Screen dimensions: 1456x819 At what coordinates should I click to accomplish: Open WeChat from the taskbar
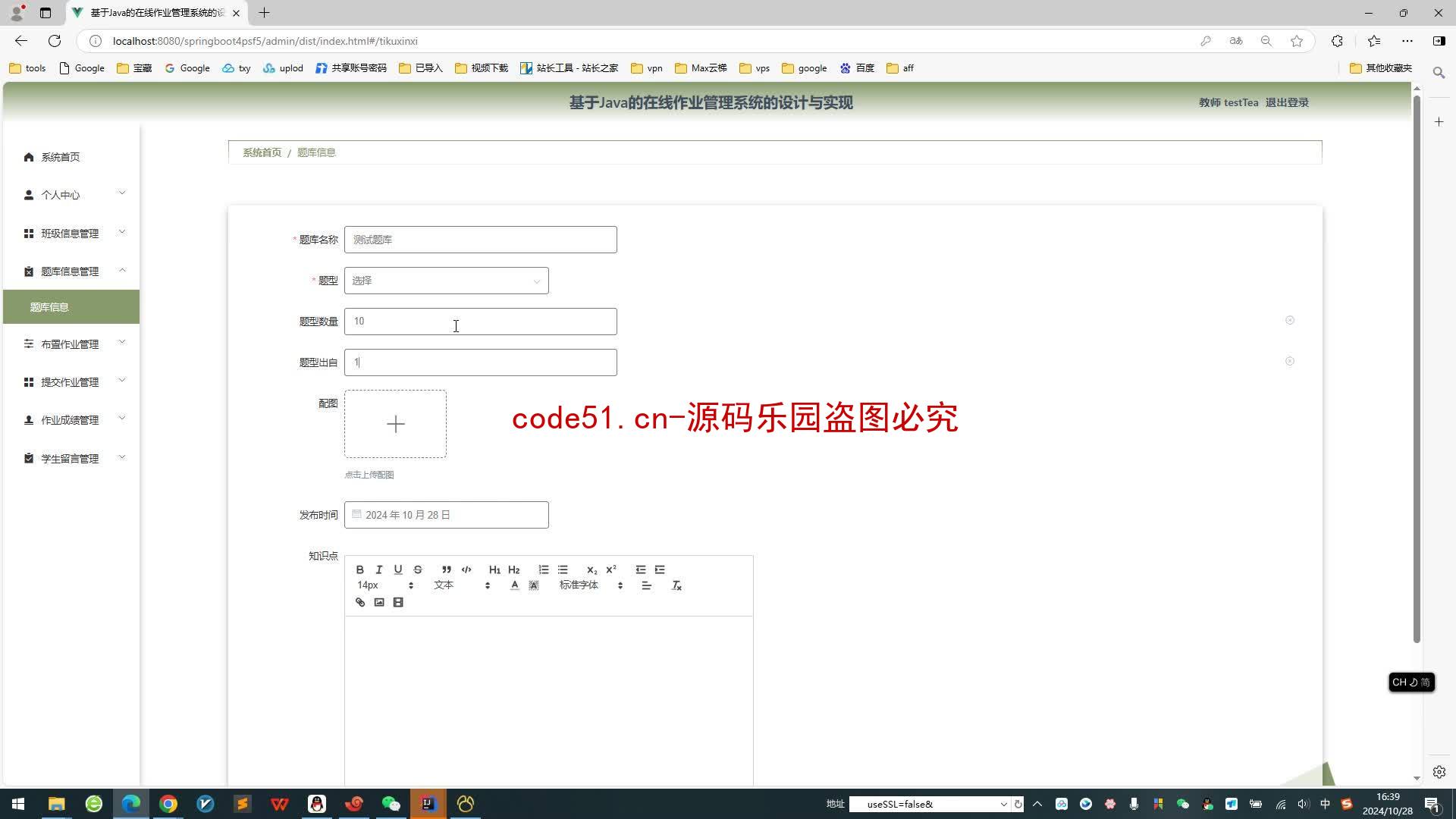tap(391, 804)
